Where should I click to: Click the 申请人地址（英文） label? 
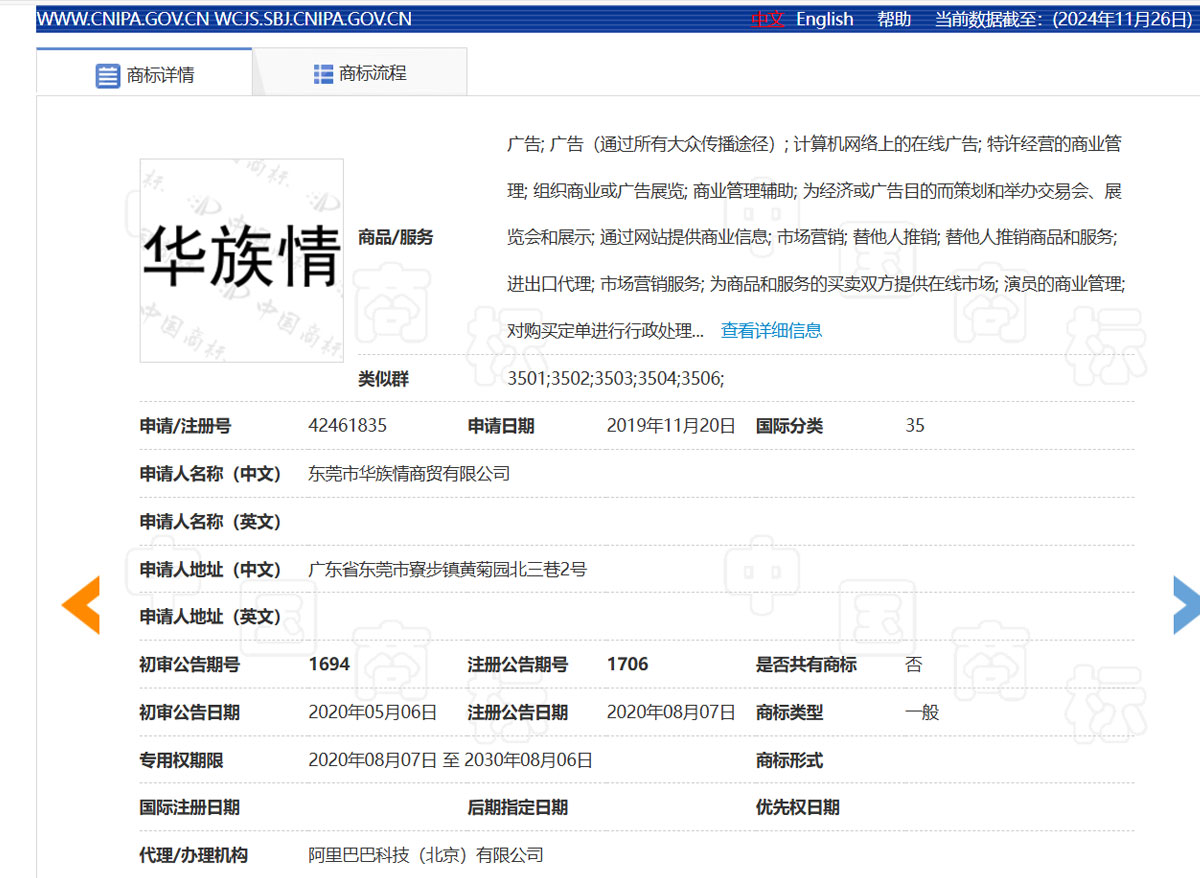(x=211, y=617)
